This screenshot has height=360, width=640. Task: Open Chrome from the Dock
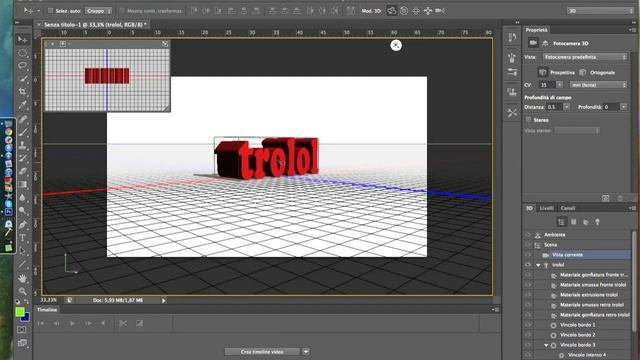tap(8, 132)
